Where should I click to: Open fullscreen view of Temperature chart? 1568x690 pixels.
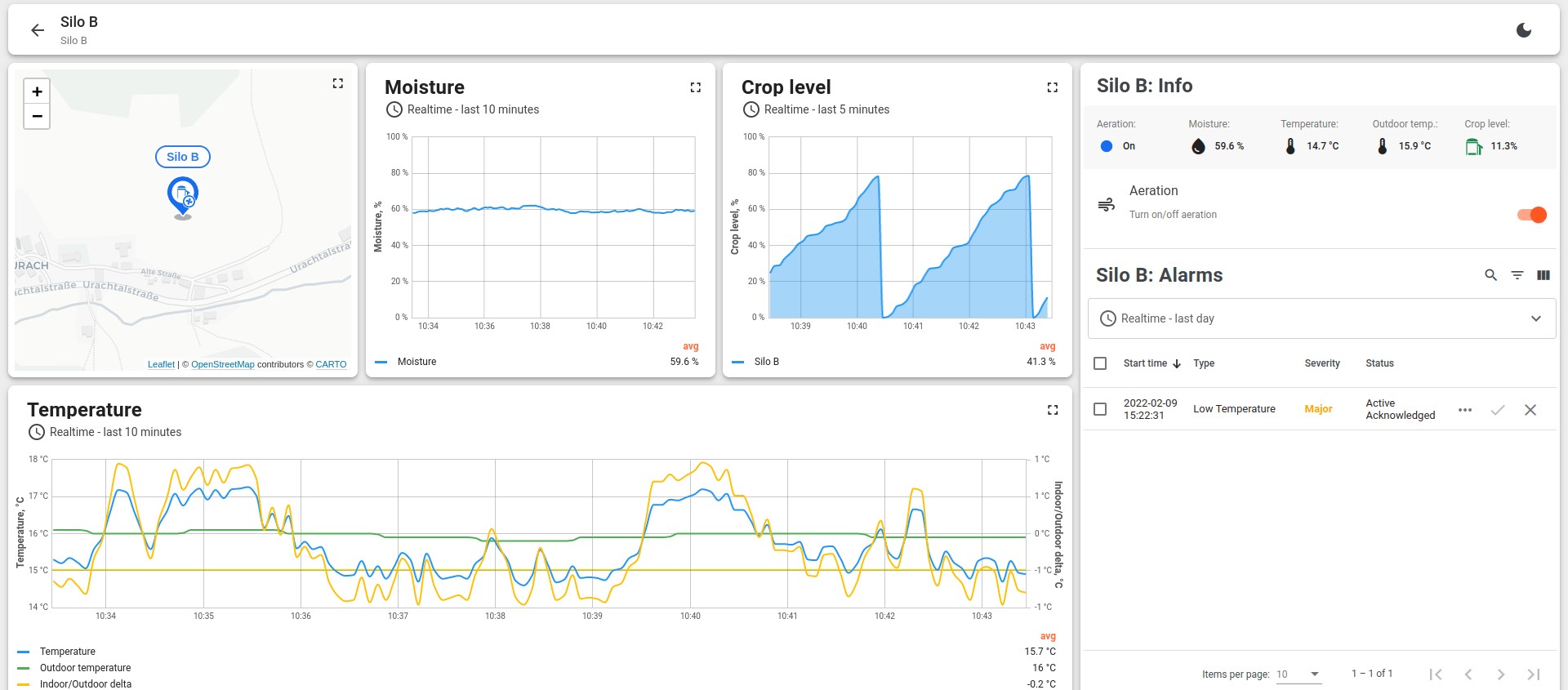pyautogui.click(x=1052, y=410)
